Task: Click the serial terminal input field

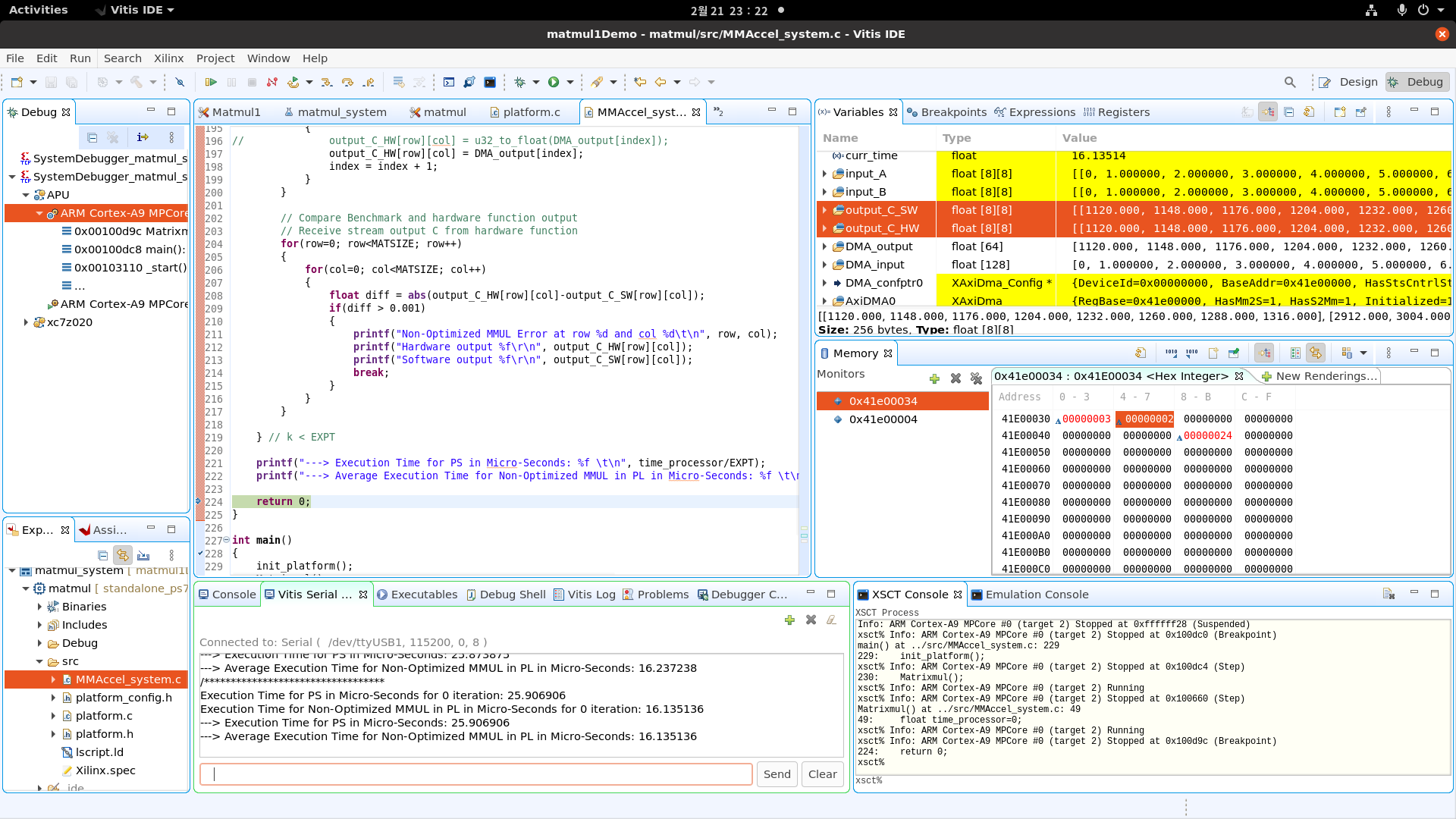Action: point(476,774)
